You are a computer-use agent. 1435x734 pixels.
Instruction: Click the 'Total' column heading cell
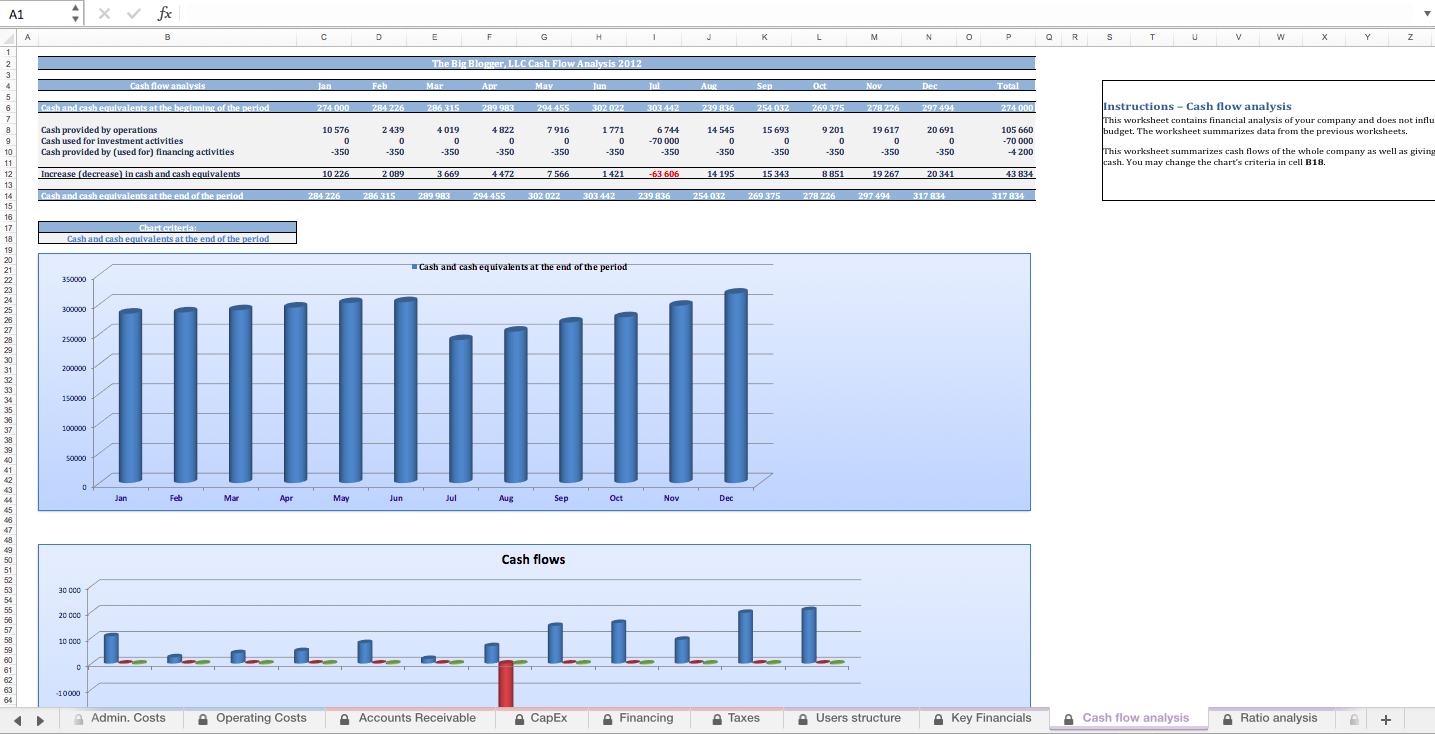1008,86
